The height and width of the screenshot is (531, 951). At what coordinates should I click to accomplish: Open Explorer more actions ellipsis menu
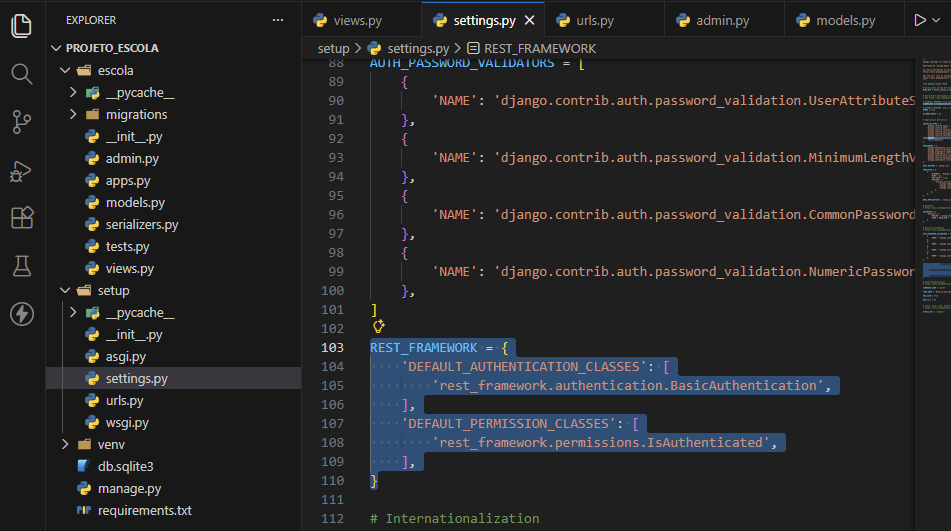pos(278,20)
